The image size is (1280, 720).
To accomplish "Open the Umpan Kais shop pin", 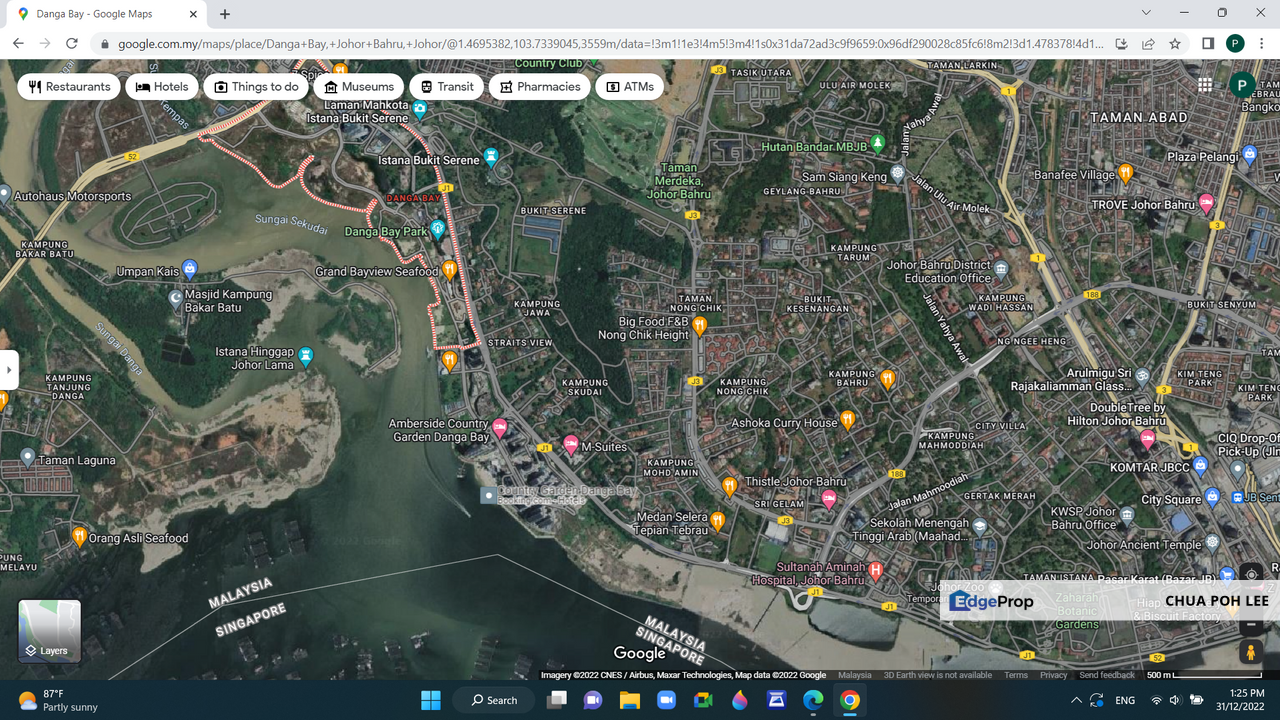I will point(190,269).
